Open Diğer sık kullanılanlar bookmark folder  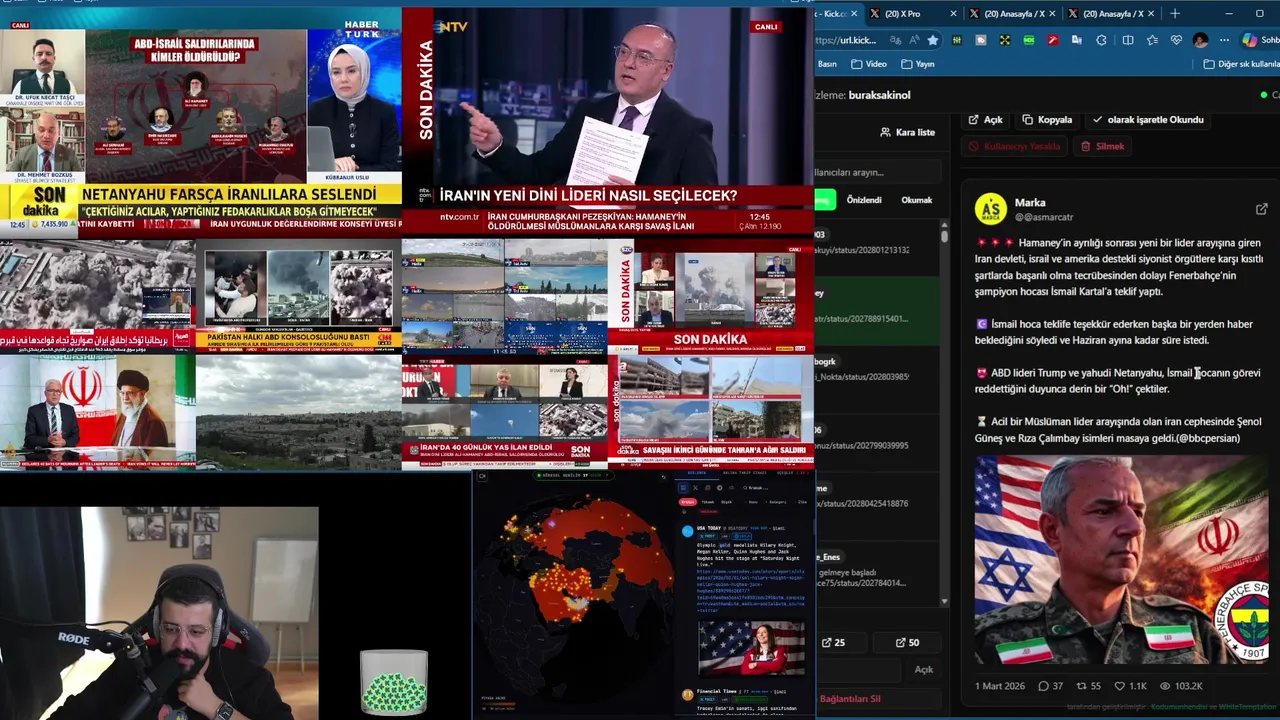click(1240, 64)
